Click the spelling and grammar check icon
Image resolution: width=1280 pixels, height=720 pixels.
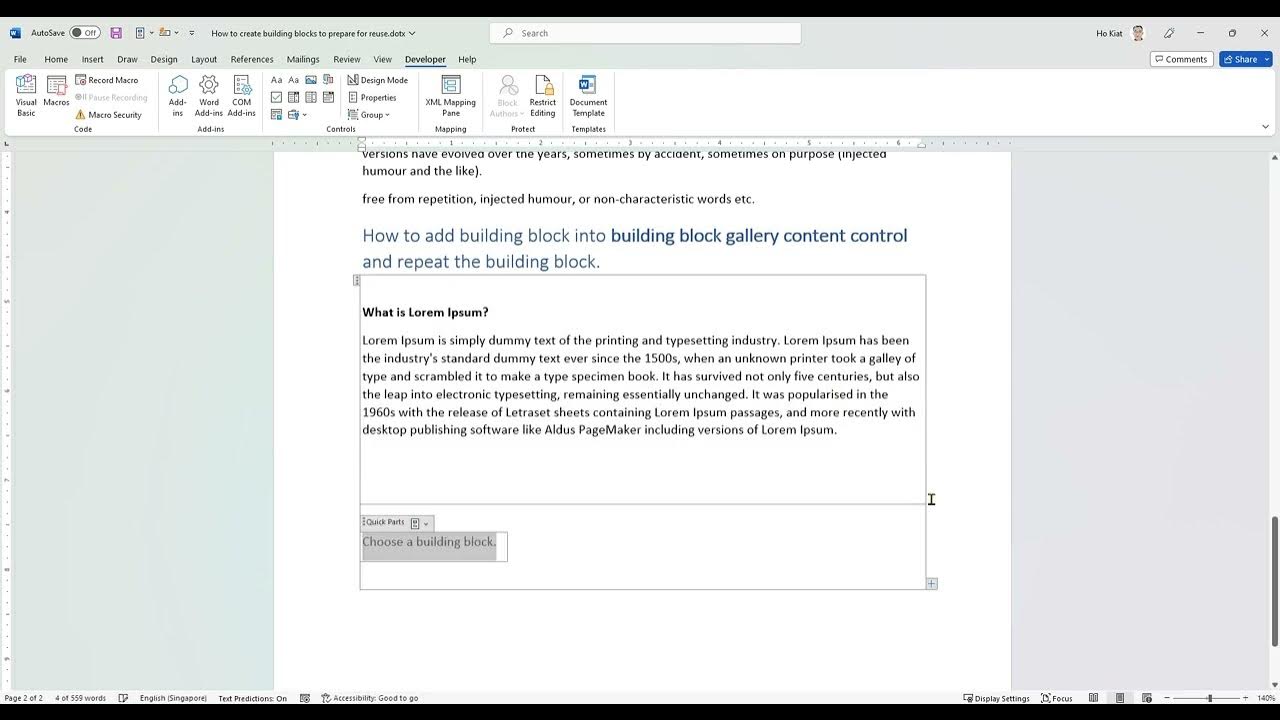(x=123, y=698)
